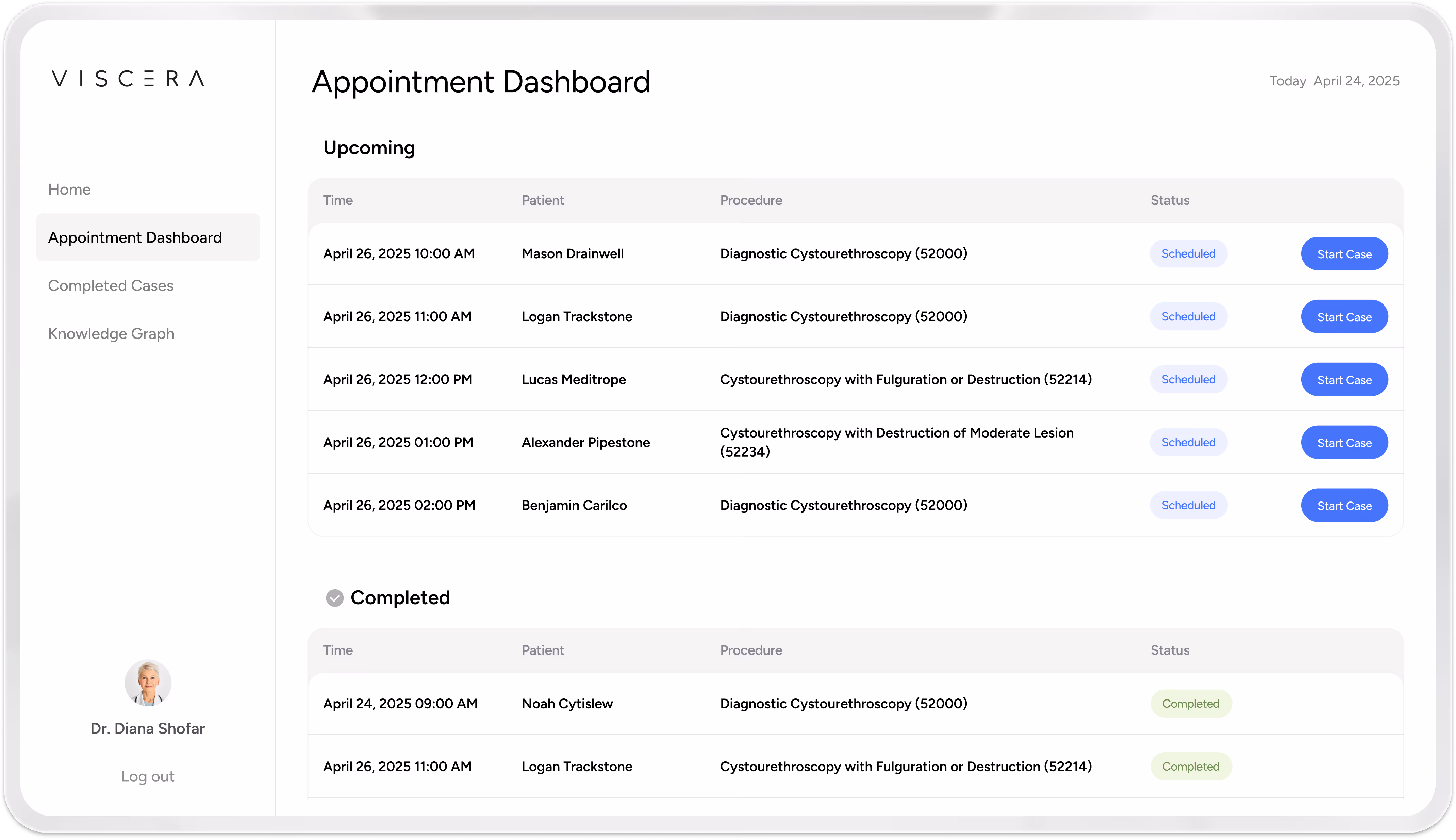
Task: Start Case for Alexander Pipestone
Action: 1344,442
